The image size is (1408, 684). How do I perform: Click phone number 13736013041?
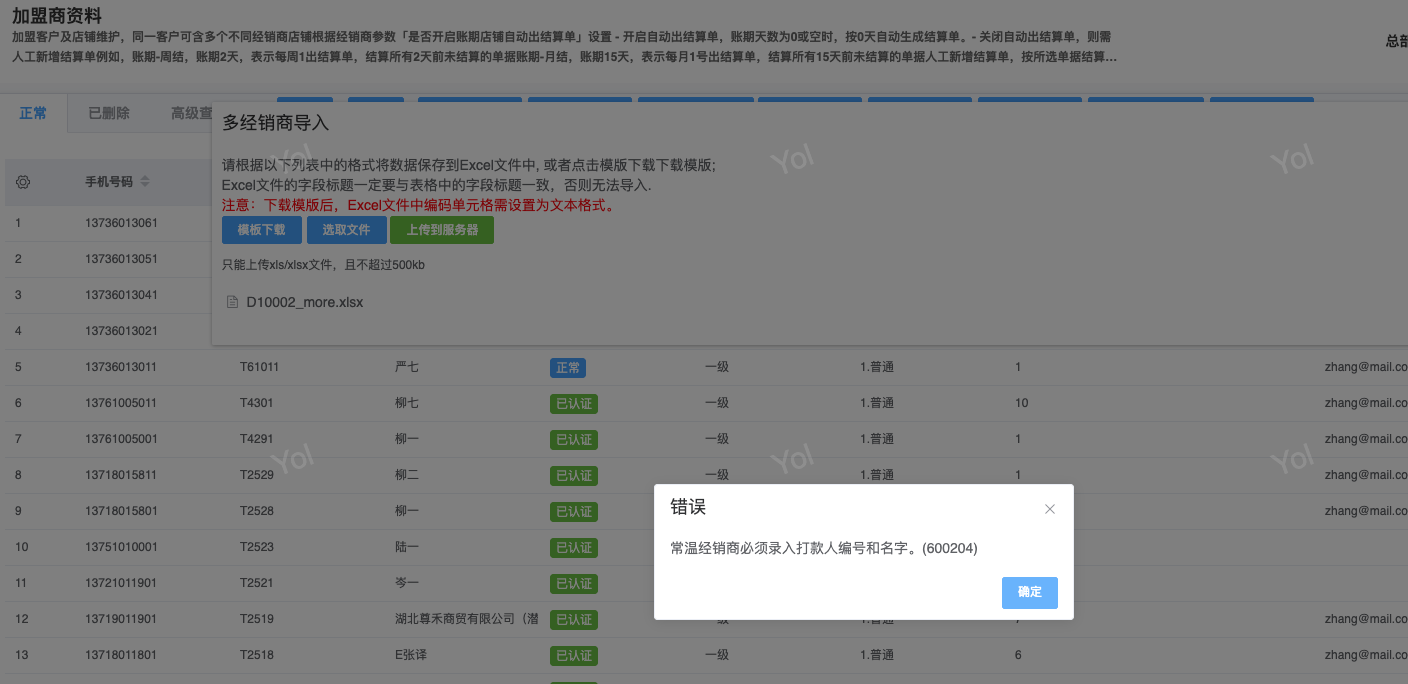121,295
